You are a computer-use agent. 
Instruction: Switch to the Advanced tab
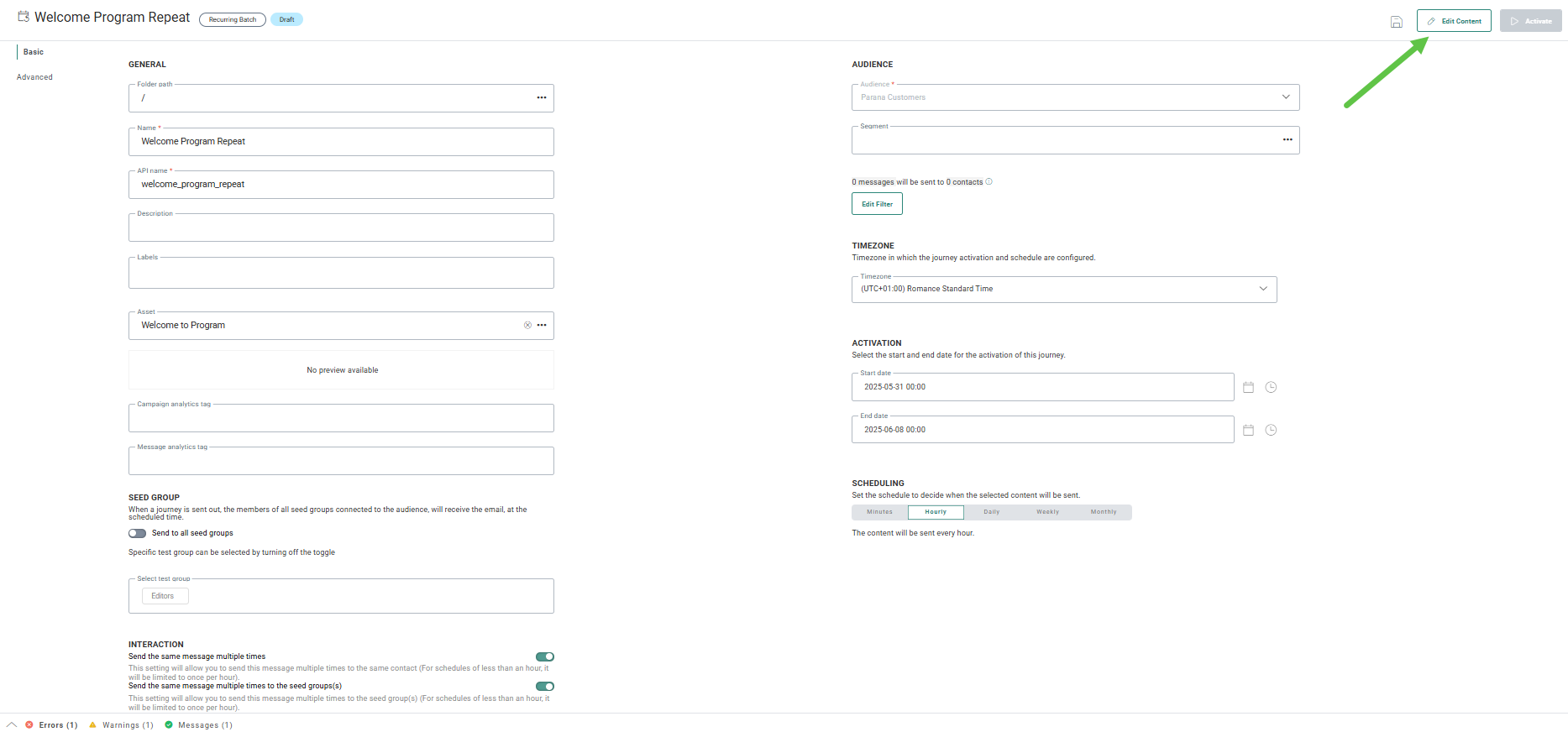(34, 77)
